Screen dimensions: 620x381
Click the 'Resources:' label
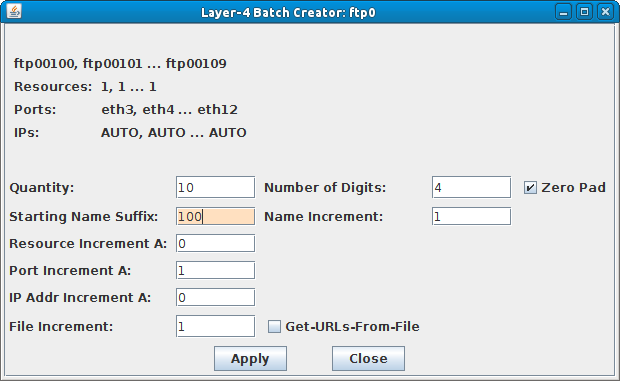point(53,87)
